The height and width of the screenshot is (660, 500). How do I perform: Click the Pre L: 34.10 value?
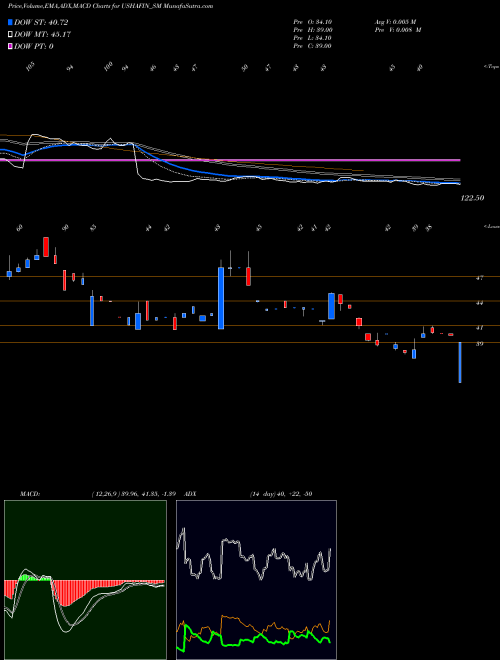point(313,38)
